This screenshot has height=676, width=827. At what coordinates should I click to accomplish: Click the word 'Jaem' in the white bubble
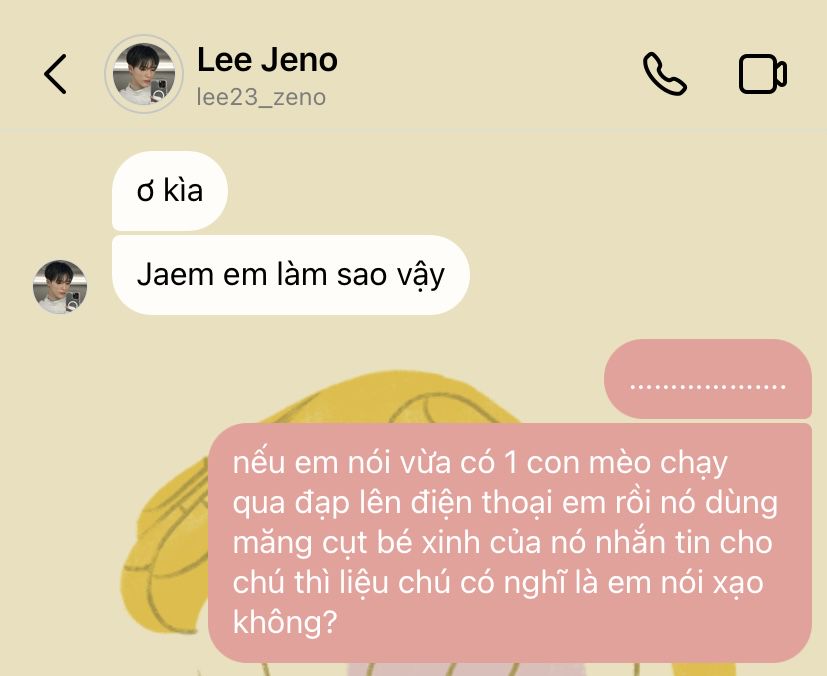(x=175, y=275)
